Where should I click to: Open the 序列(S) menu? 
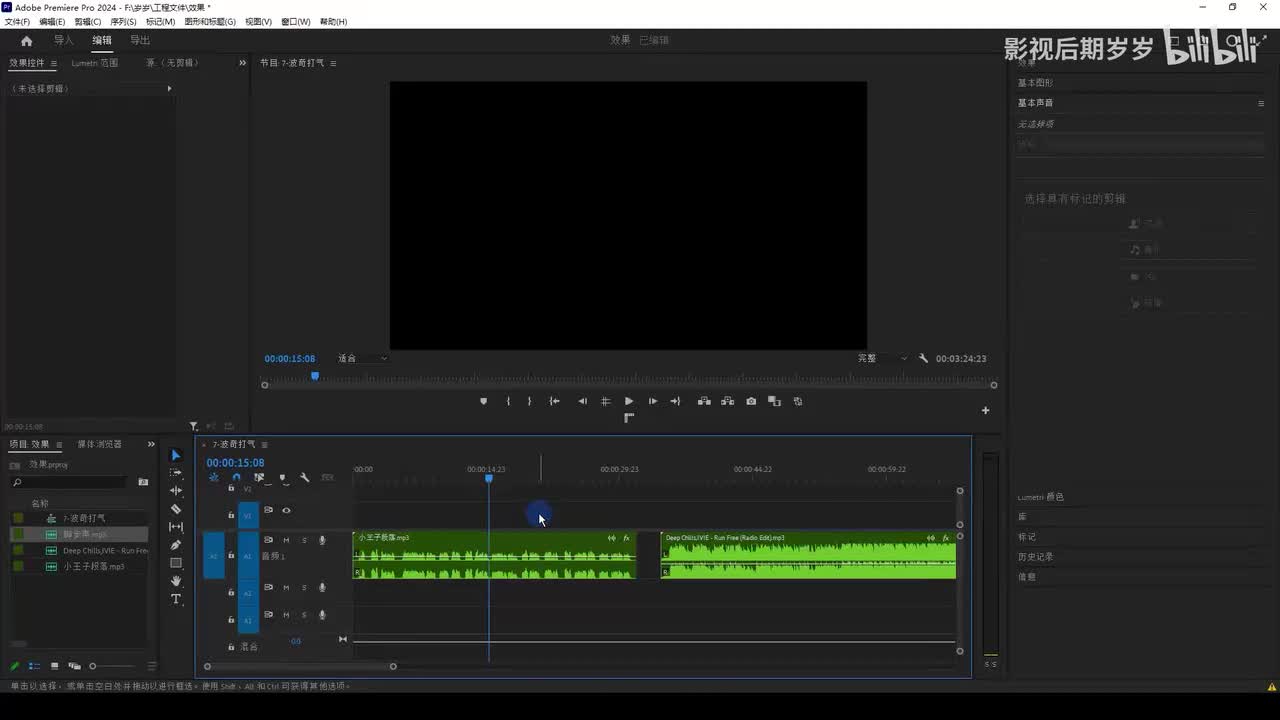[123, 21]
